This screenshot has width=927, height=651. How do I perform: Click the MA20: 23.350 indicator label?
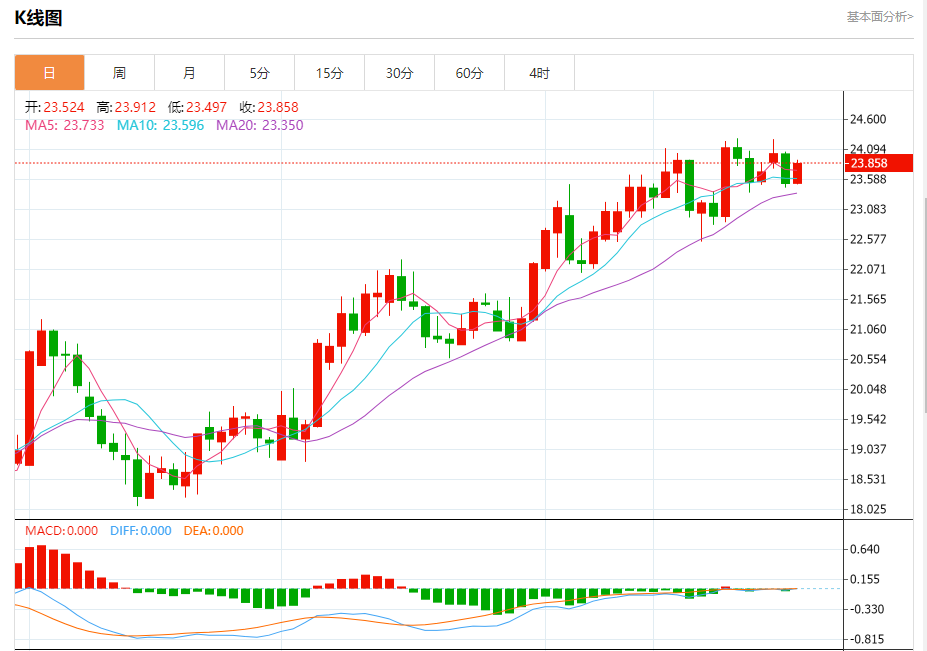tap(260, 125)
